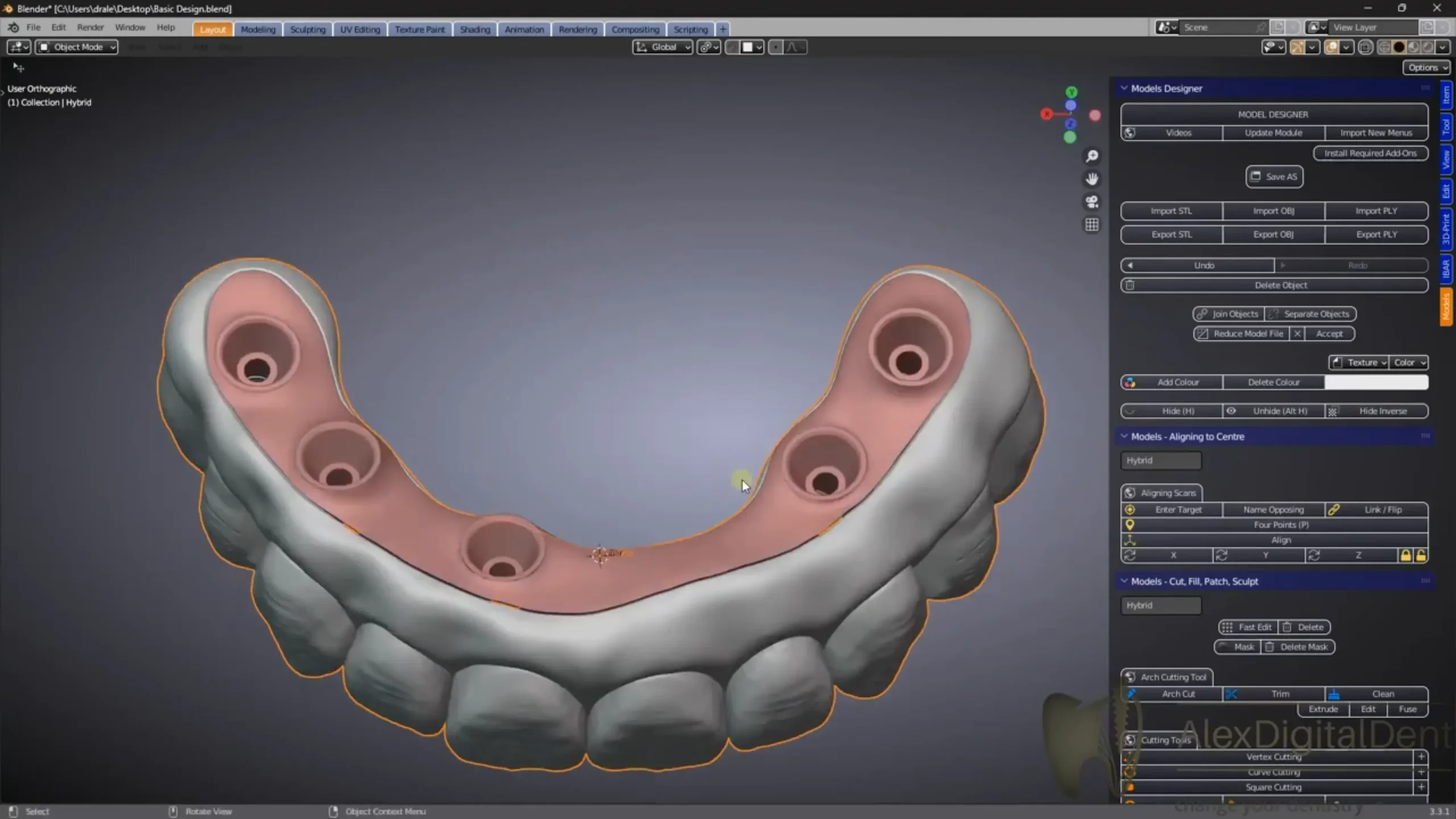Viewport: 1456px width, 819px height.
Task: Toggle camera view with the camera icon
Action: coord(1091,202)
